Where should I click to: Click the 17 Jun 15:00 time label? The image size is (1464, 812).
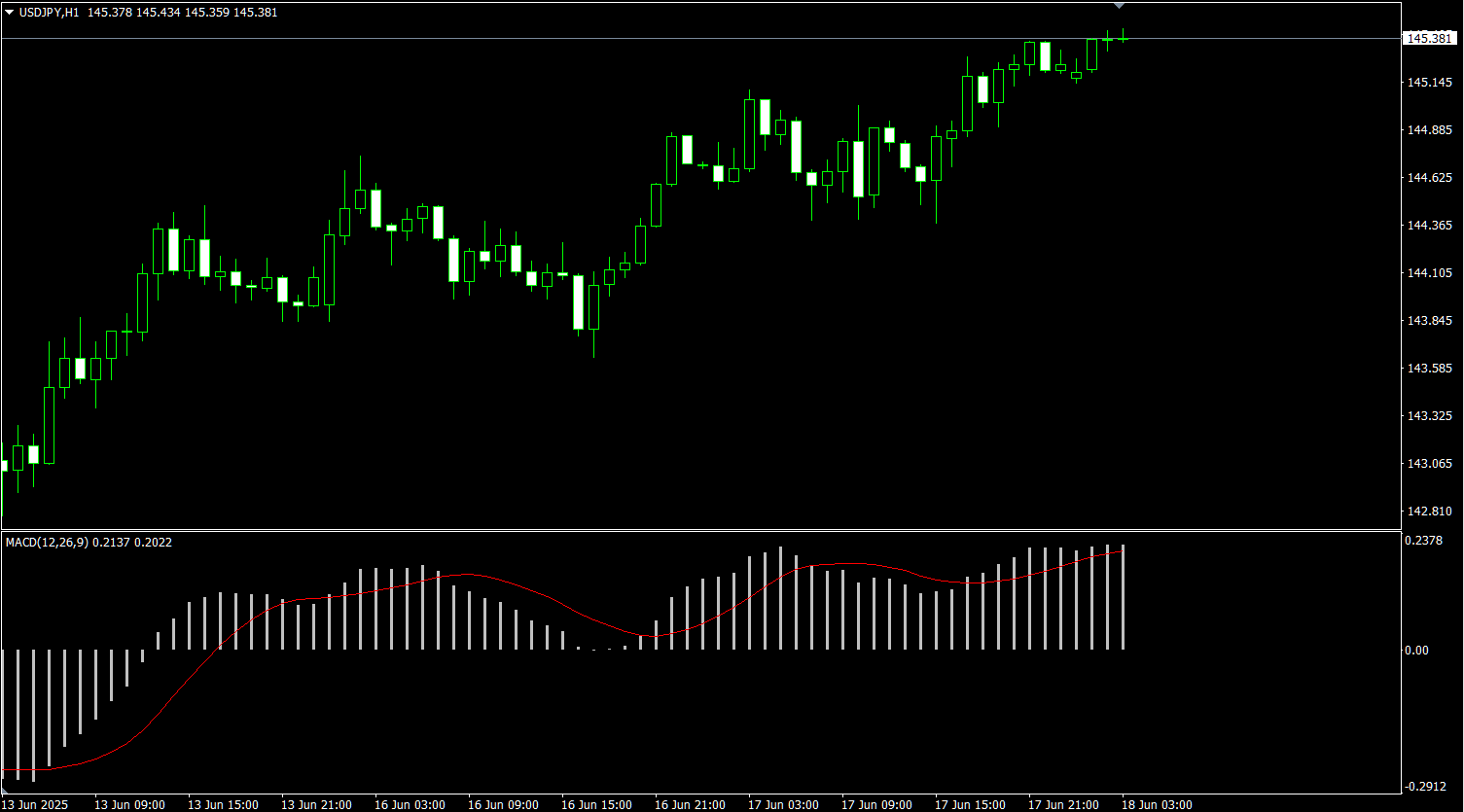(970, 805)
